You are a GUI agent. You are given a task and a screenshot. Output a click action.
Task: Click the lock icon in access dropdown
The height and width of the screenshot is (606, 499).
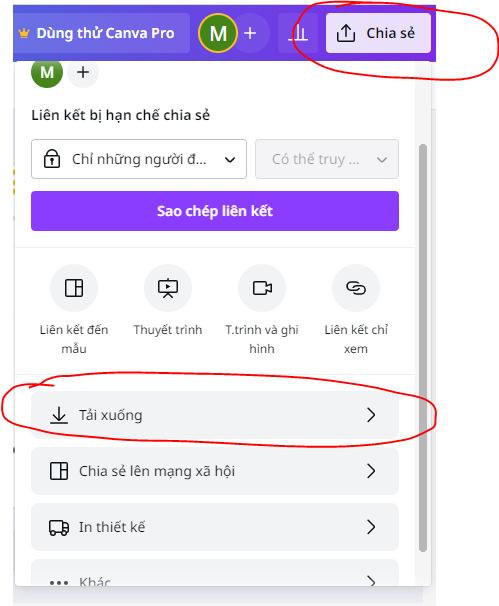(x=52, y=159)
